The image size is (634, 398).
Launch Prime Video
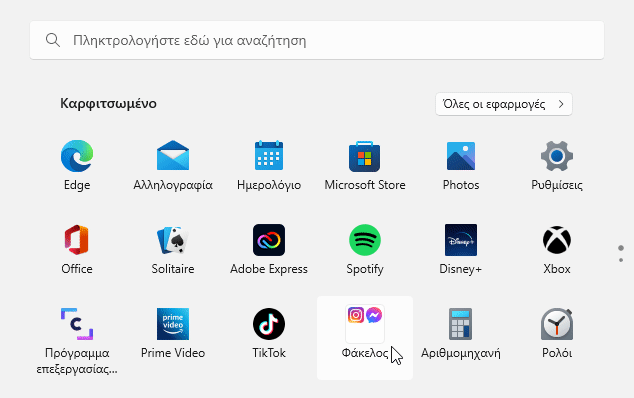click(x=173, y=334)
